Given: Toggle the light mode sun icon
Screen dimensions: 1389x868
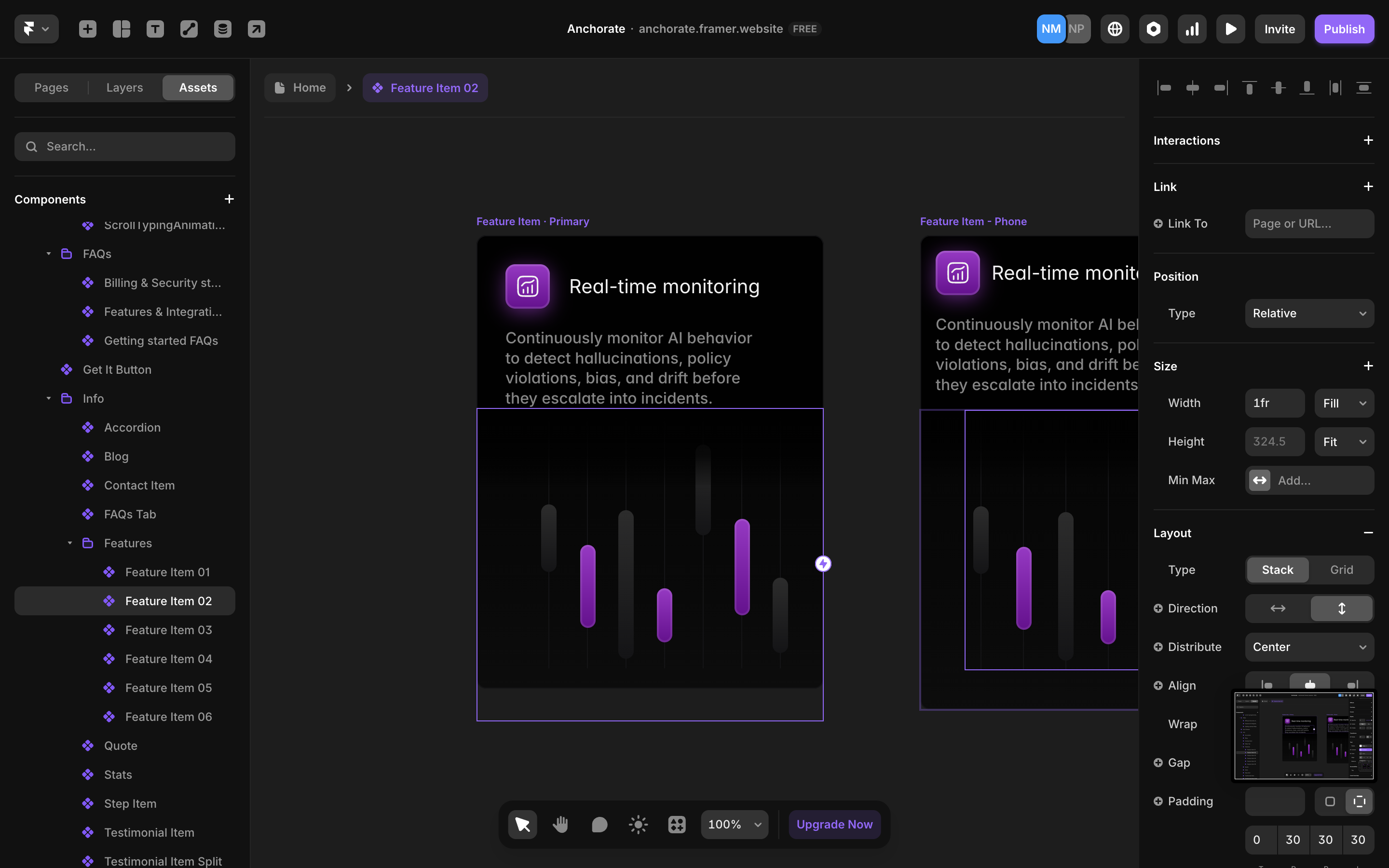Looking at the screenshot, I should click(x=638, y=825).
